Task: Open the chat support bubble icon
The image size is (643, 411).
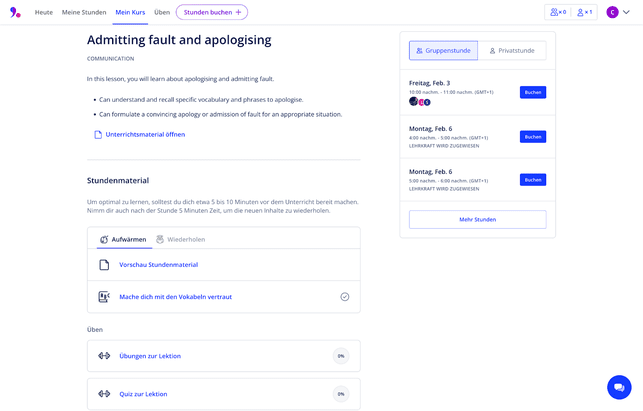Action: point(619,387)
